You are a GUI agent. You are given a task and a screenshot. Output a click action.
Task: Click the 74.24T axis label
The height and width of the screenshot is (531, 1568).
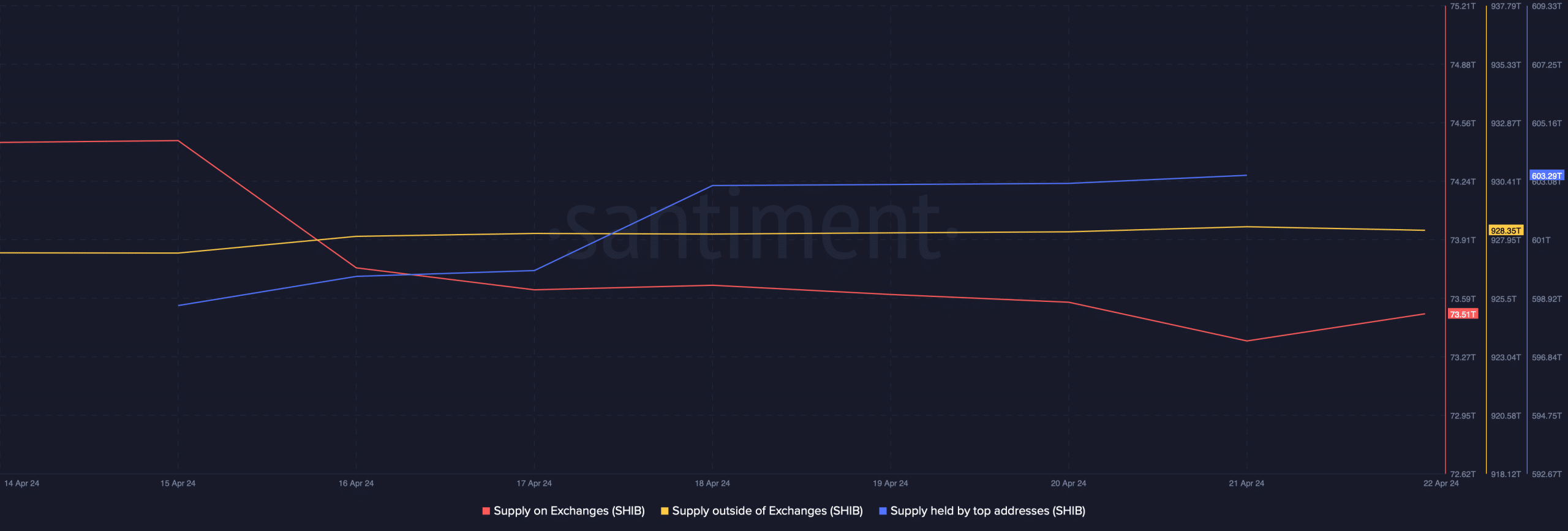point(1463,182)
